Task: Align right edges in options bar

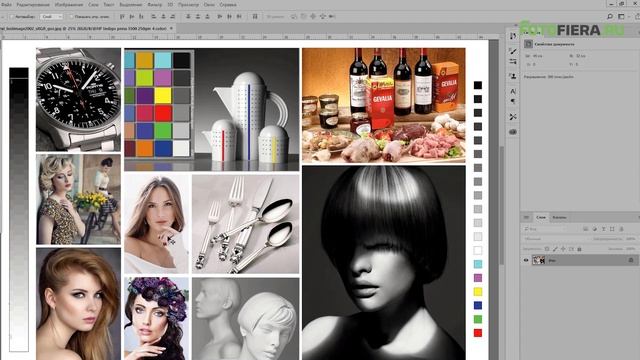Action: [173, 17]
